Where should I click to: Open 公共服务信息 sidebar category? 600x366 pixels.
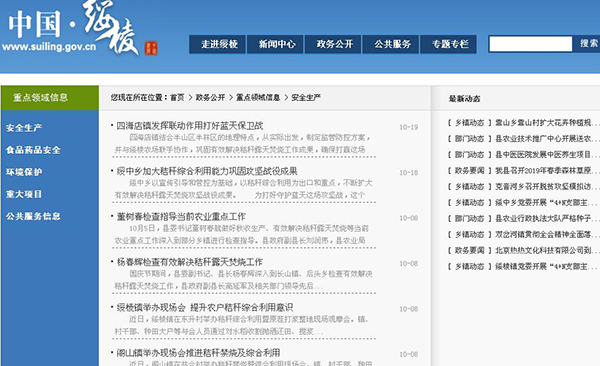tap(33, 216)
